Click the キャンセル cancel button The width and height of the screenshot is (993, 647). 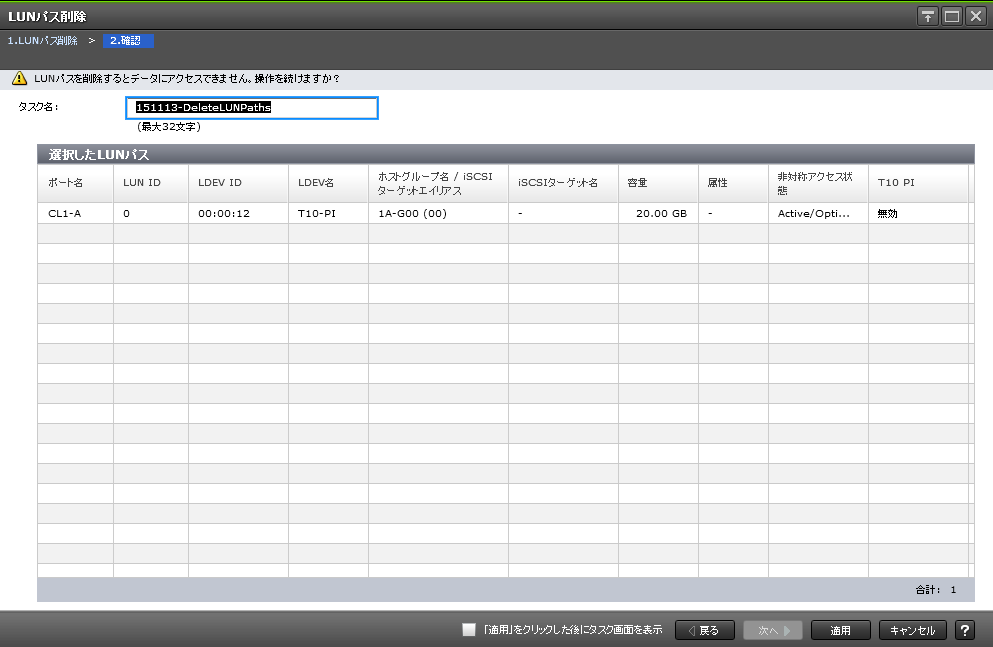pos(912,631)
